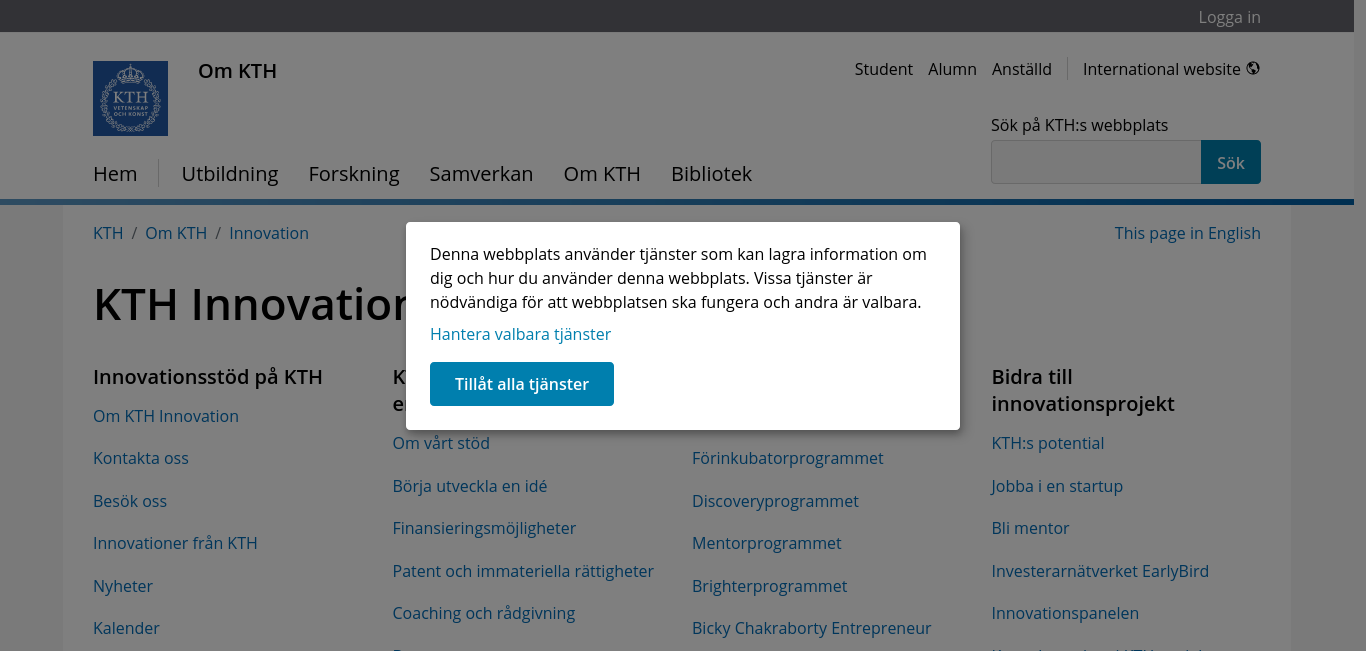Click Hantera valbara tjänster link
This screenshot has width=1366, height=651.
click(x=520, y=334)
